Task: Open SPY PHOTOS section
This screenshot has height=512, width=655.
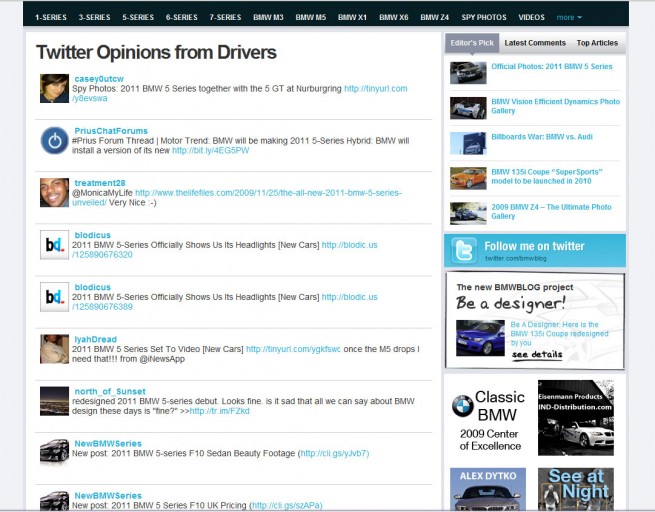Action: (484, 17)
